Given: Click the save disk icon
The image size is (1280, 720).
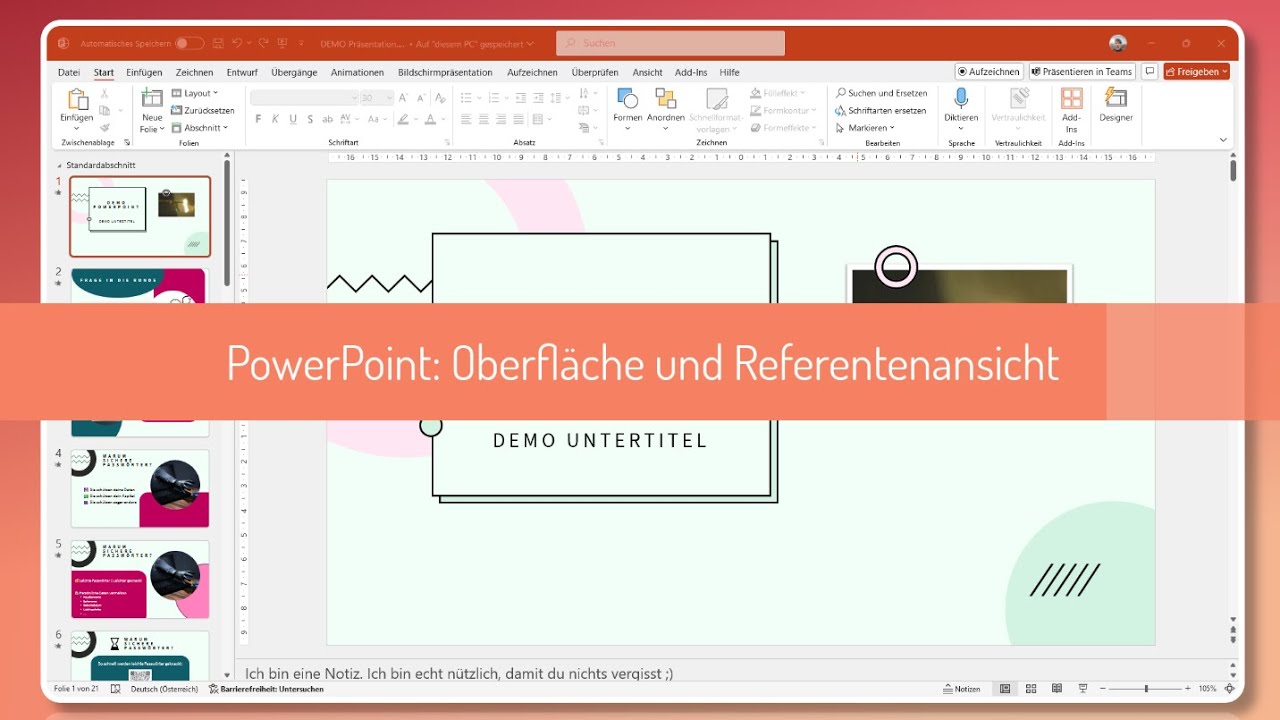Looking at the screenshot, I should (x=217, y=43).
